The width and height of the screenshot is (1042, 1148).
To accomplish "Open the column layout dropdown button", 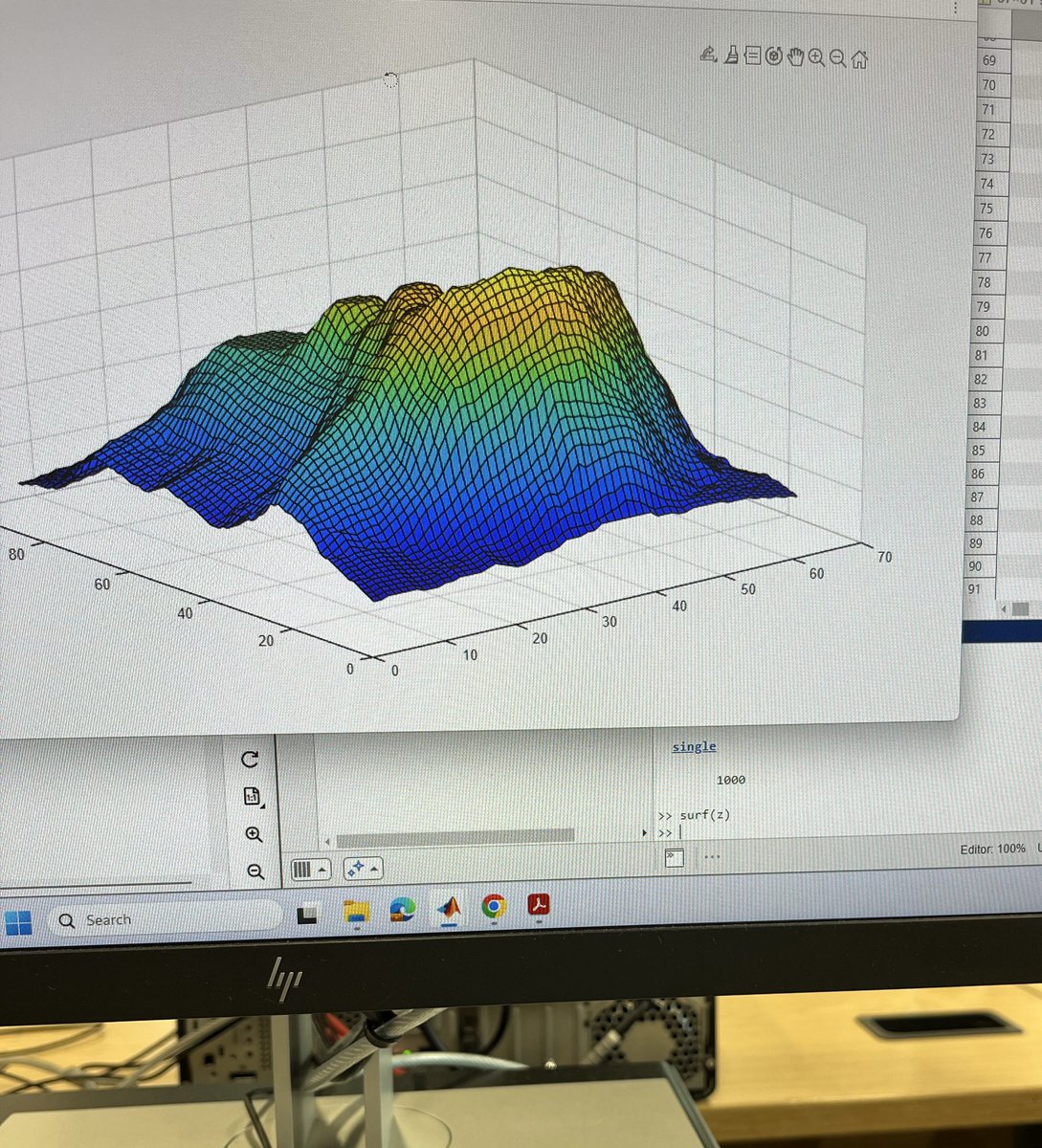I will [x=311, y=870].
